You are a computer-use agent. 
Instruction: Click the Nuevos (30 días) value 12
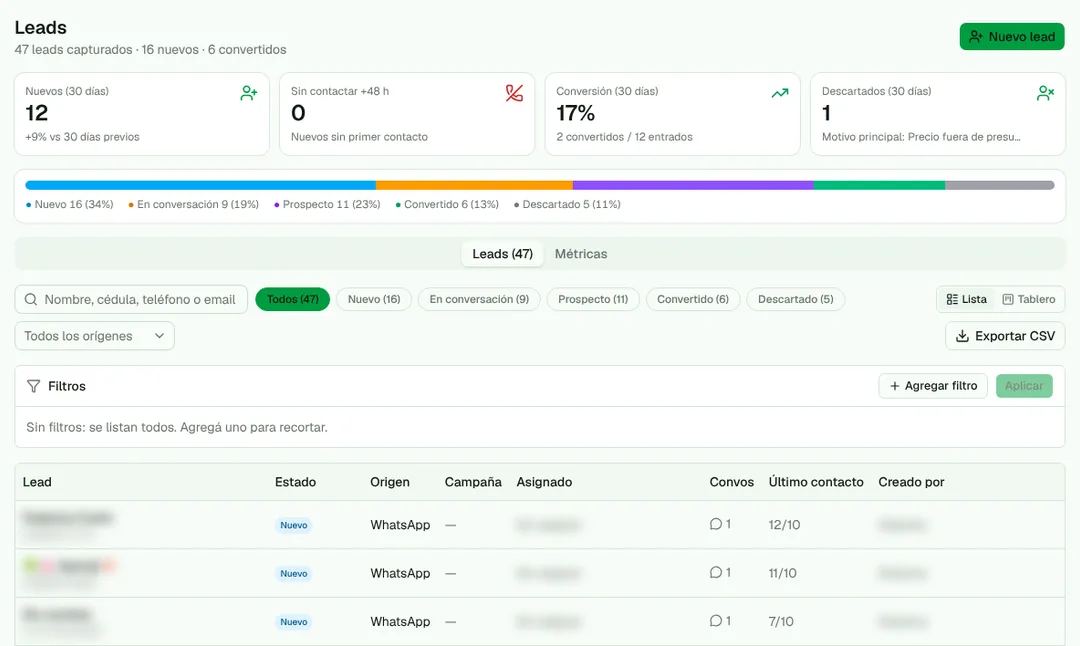point(37,113)
